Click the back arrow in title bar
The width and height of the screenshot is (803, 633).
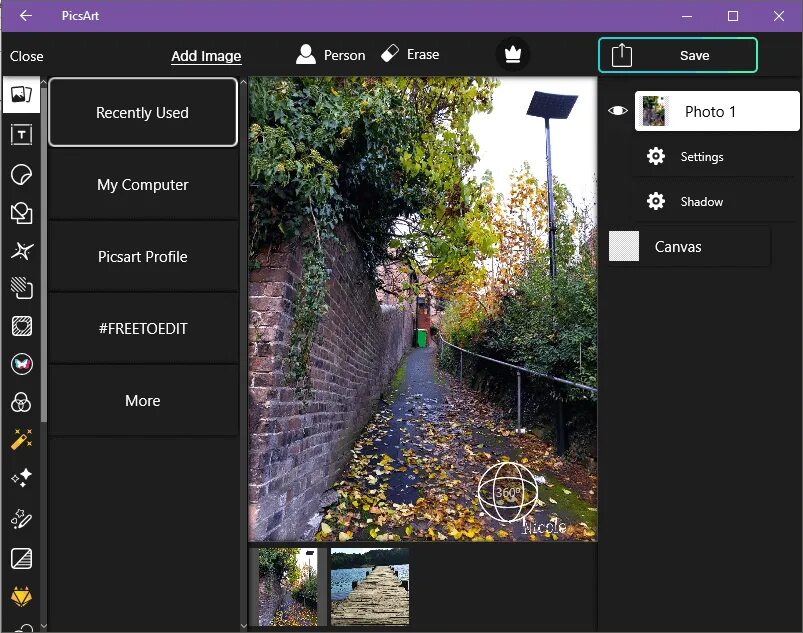[26, 16]
